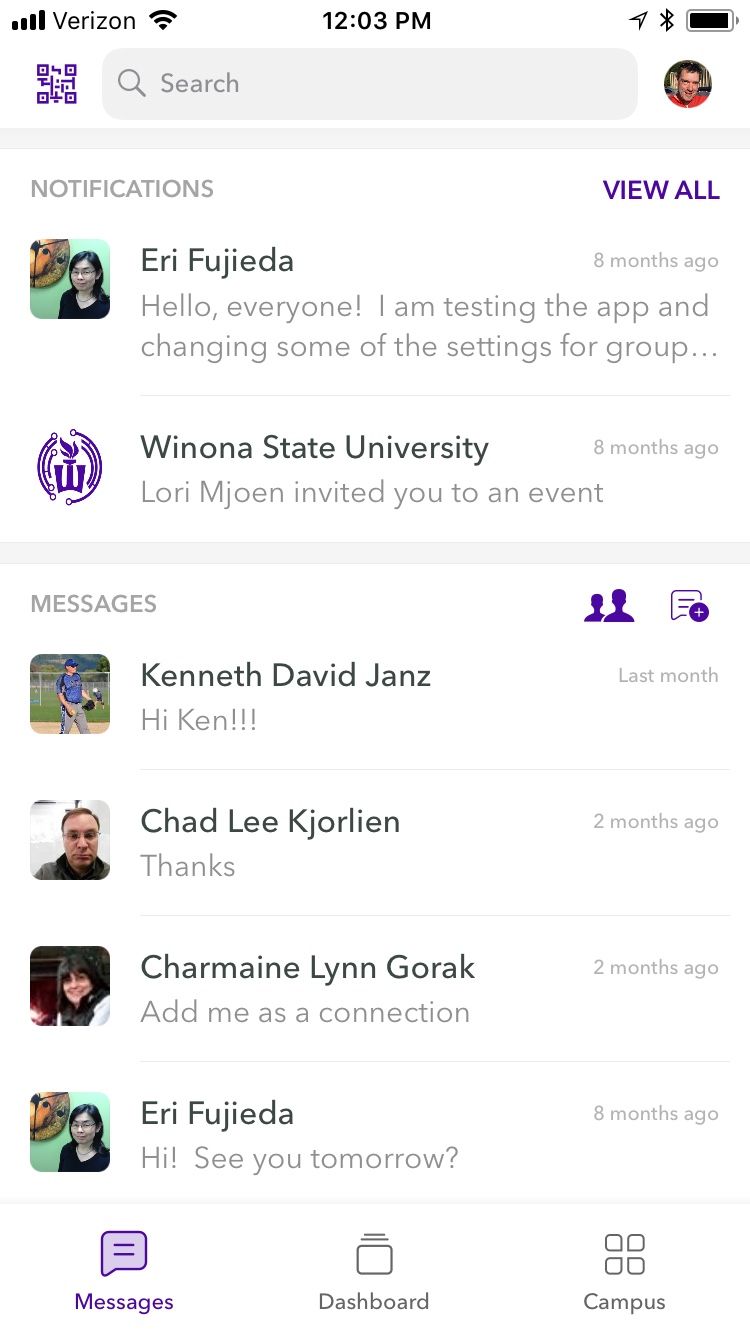
Task: Open the connections people icon
Action: [x=609, y=605]
